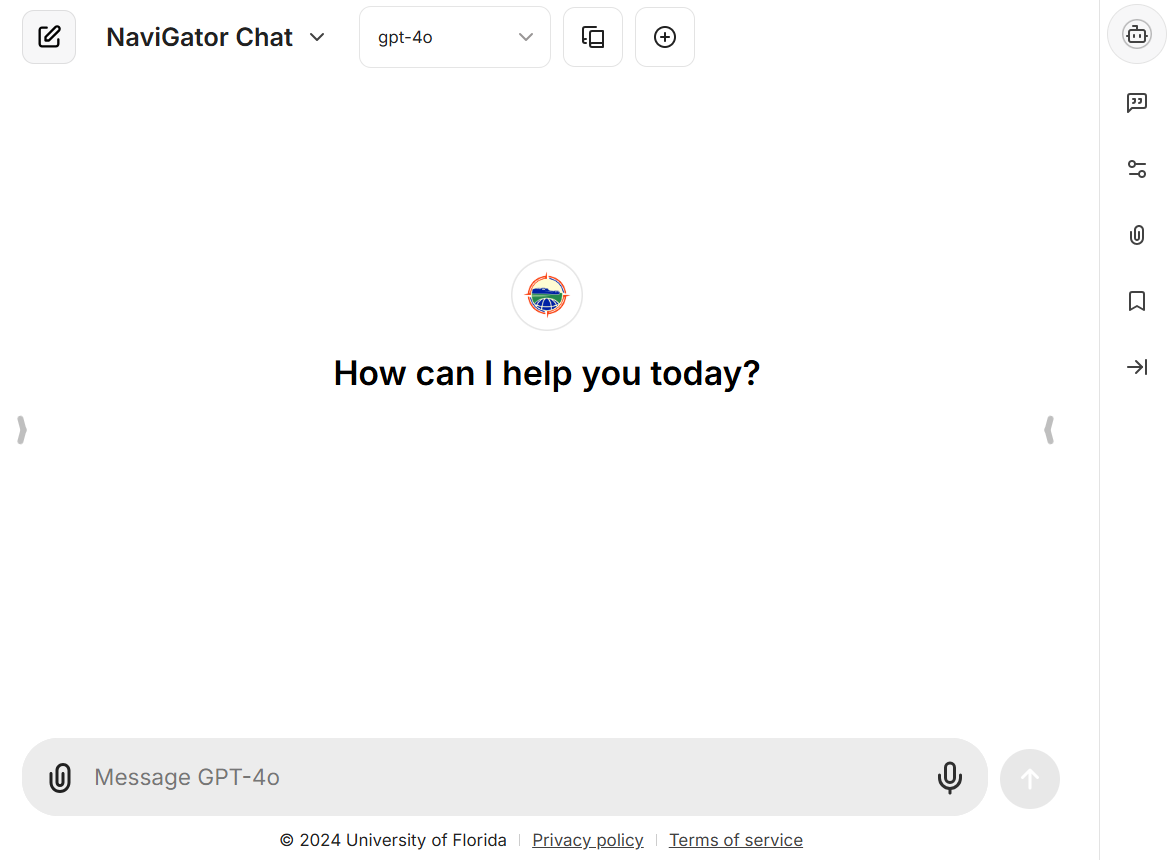Screen dimensions: 1173x860
Task: Open the Privacy policy link
Action: (x=587, y=840)
